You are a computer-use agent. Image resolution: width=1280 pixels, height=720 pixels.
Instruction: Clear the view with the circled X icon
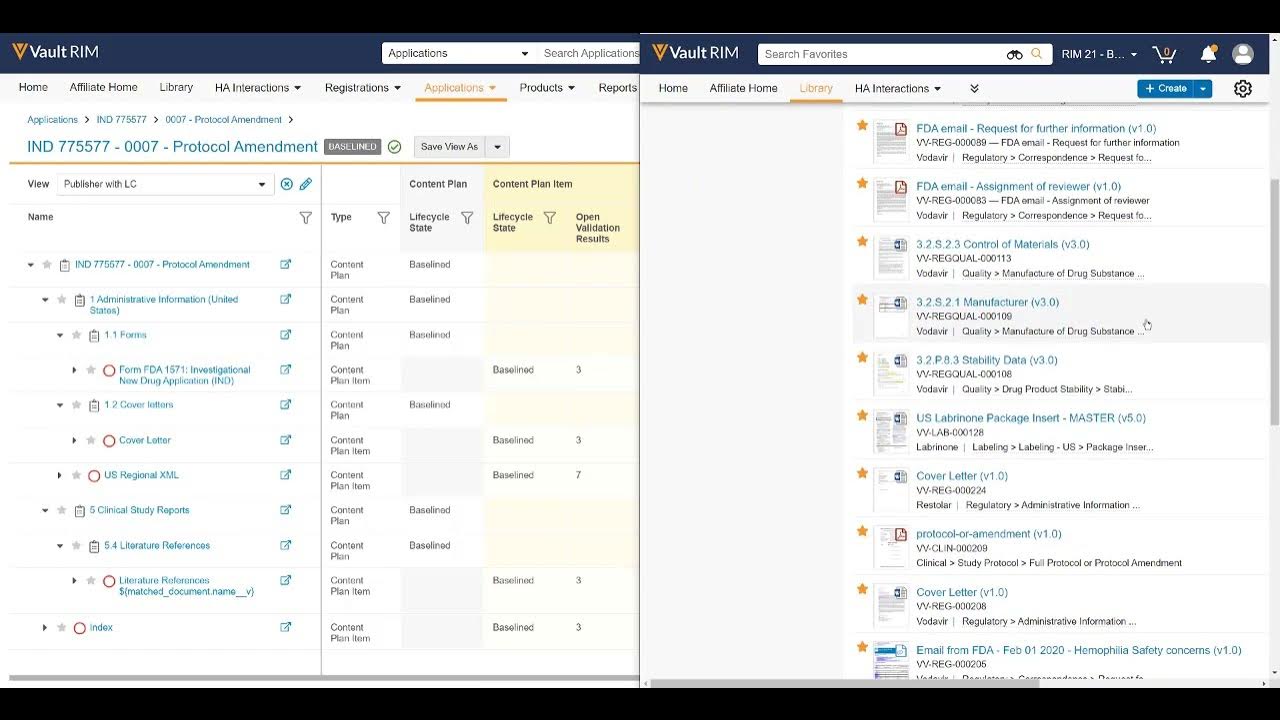tap(287, 184)
